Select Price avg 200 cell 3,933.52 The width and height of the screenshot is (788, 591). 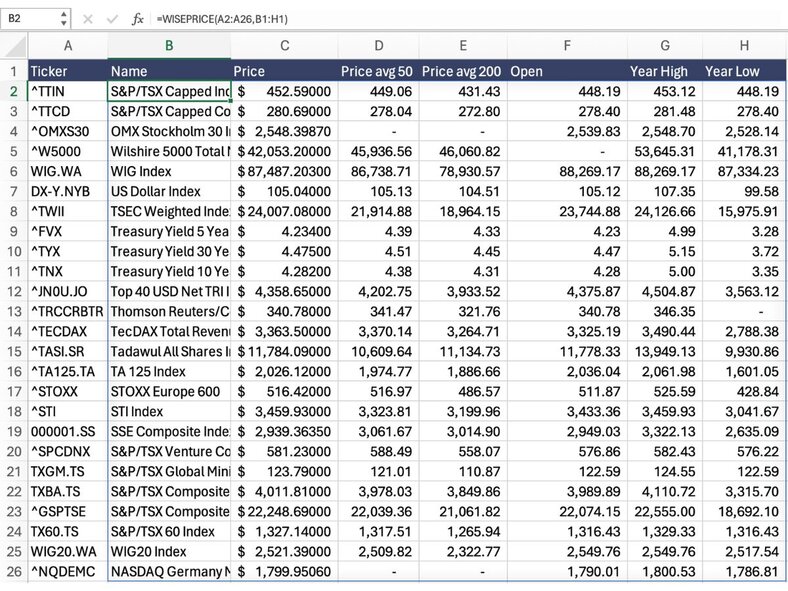point(463,291)
